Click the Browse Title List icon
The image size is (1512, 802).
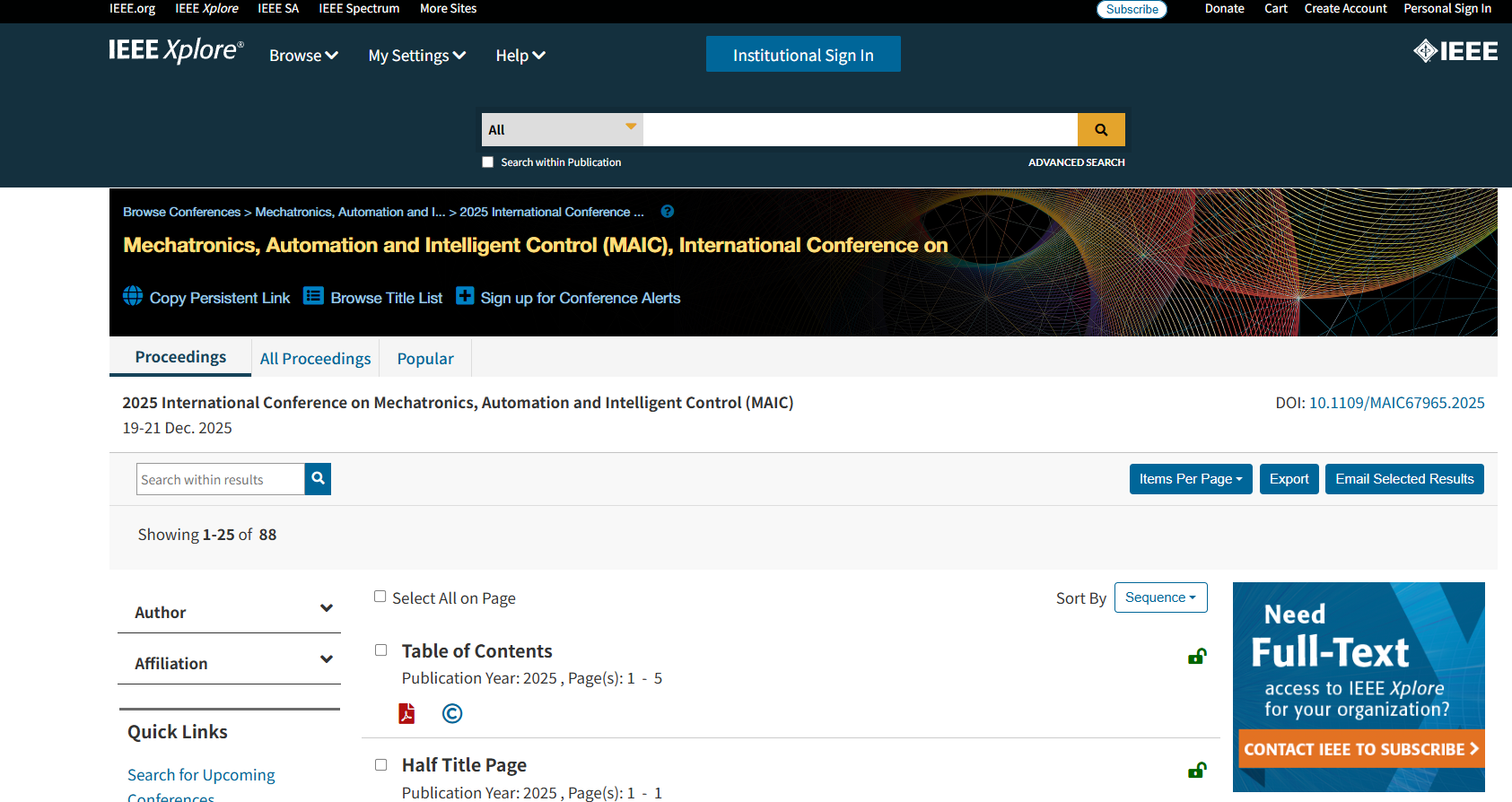313,296
